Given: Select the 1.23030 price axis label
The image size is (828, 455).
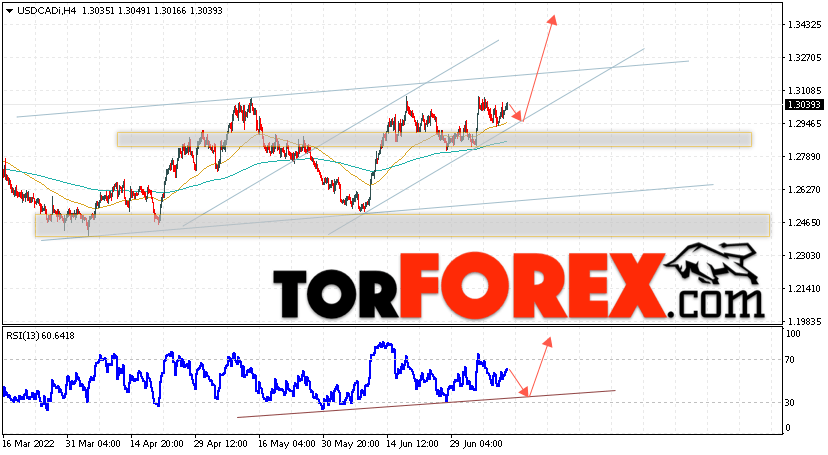Looking at the screenshot, I should (804, 255).
